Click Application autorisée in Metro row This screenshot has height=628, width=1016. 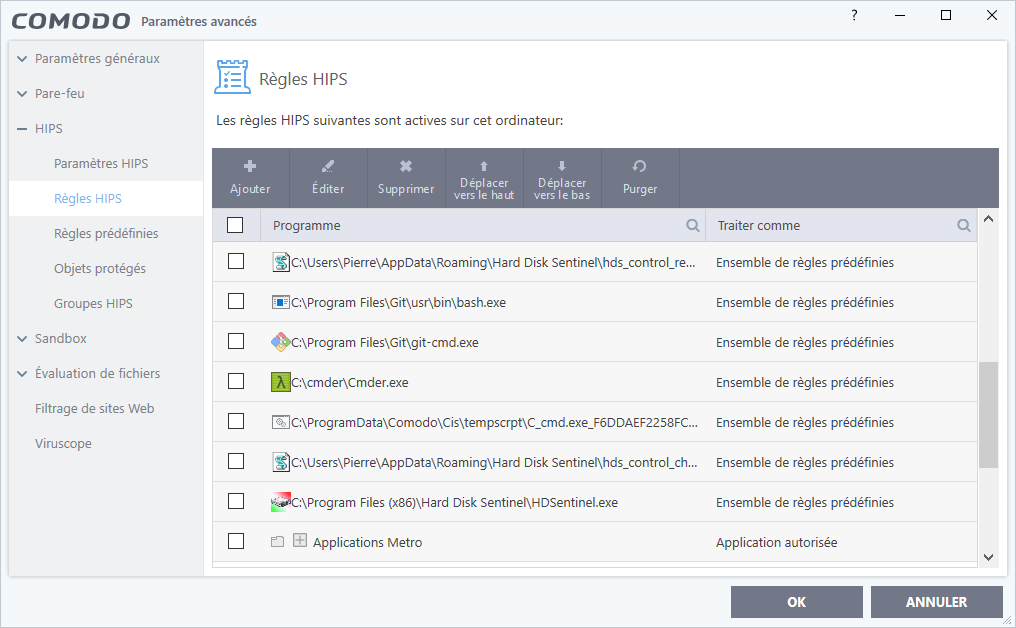[x=776, y=542]
